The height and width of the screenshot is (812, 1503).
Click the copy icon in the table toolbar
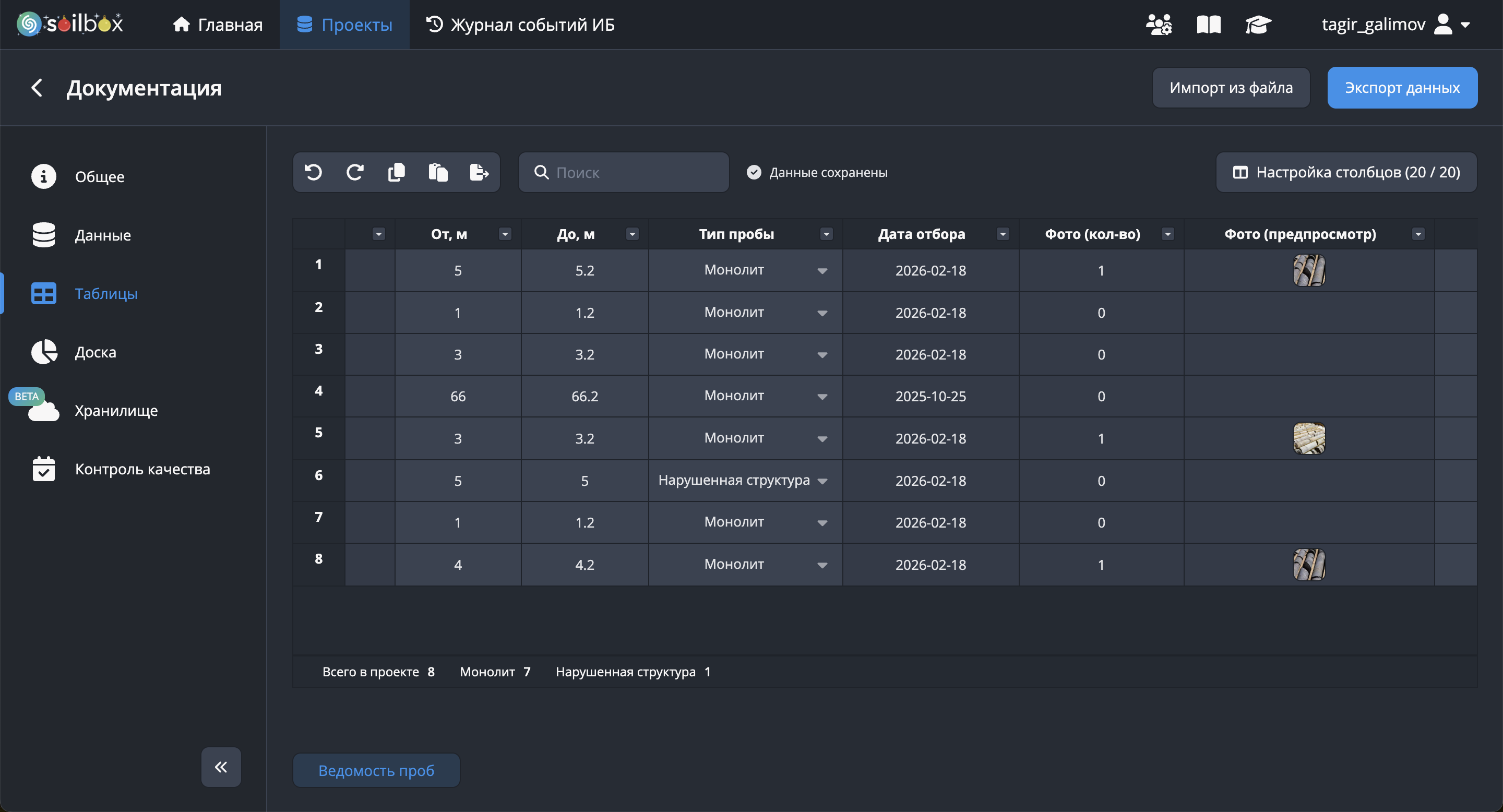396,172
